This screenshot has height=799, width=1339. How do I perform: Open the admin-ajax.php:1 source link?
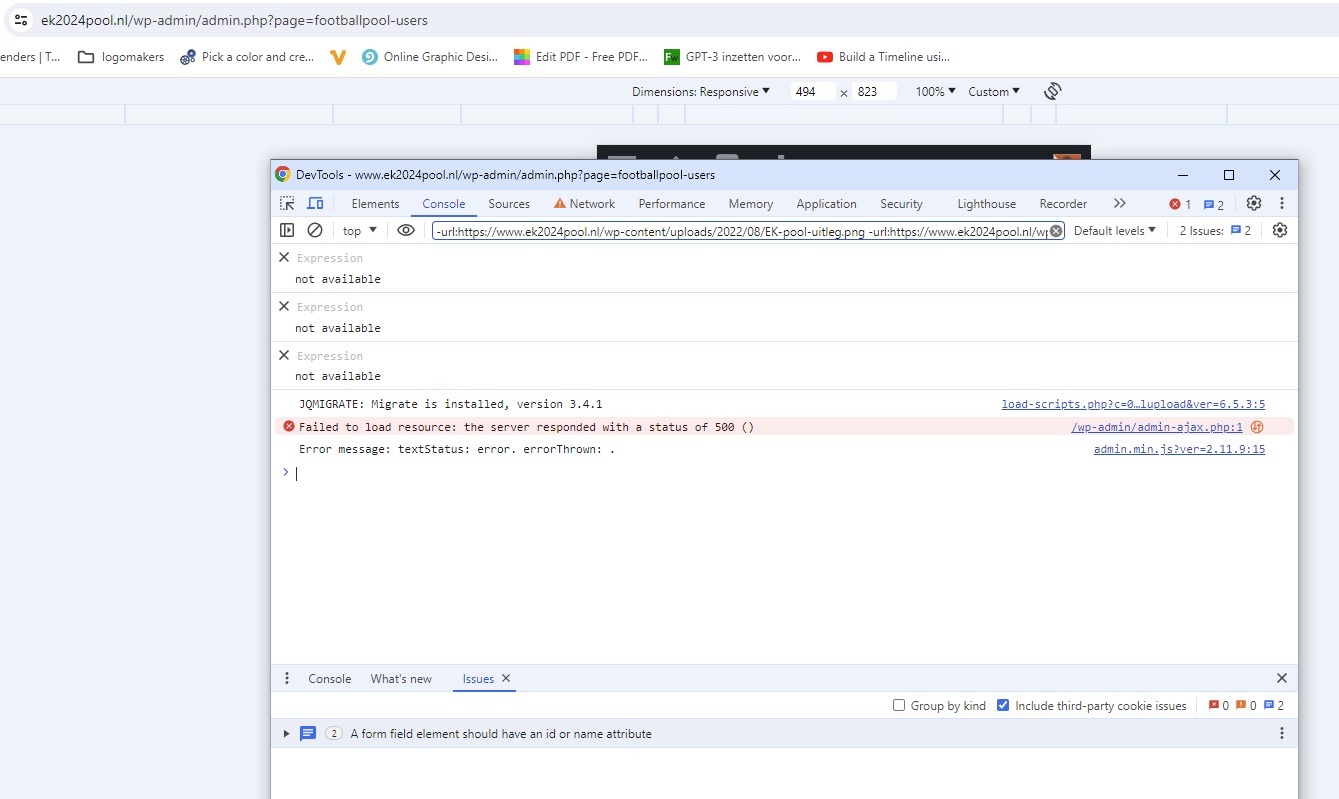point(1157,427)
